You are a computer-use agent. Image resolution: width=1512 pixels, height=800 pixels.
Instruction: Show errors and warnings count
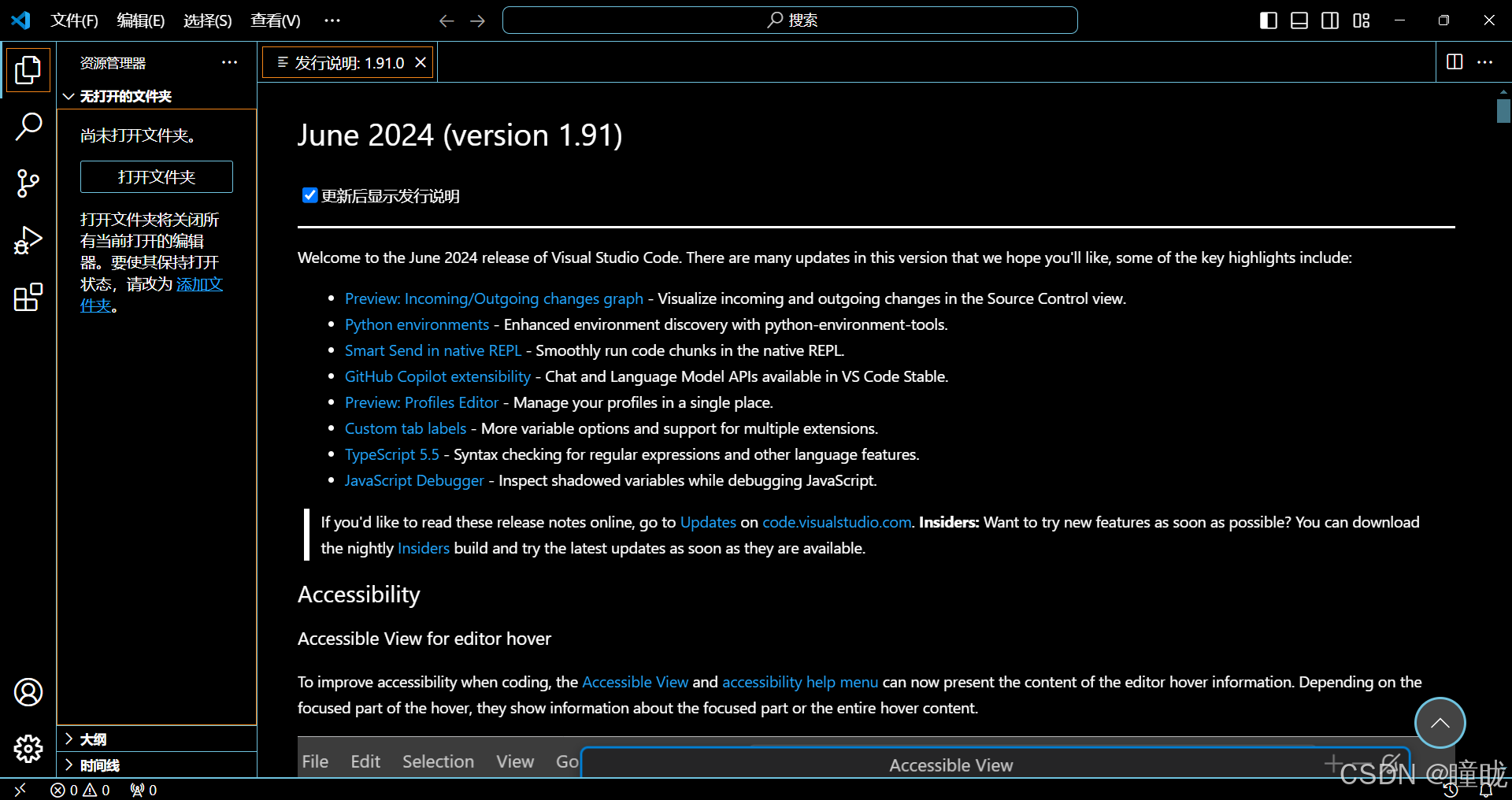(80, 790)
